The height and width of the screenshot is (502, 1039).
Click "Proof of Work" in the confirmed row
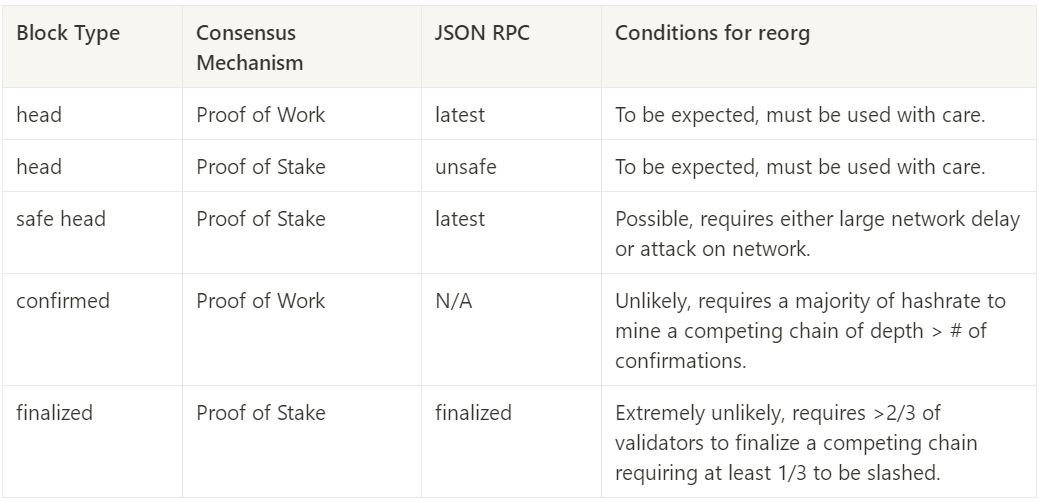pyautogui.click(x=260, y=301)
